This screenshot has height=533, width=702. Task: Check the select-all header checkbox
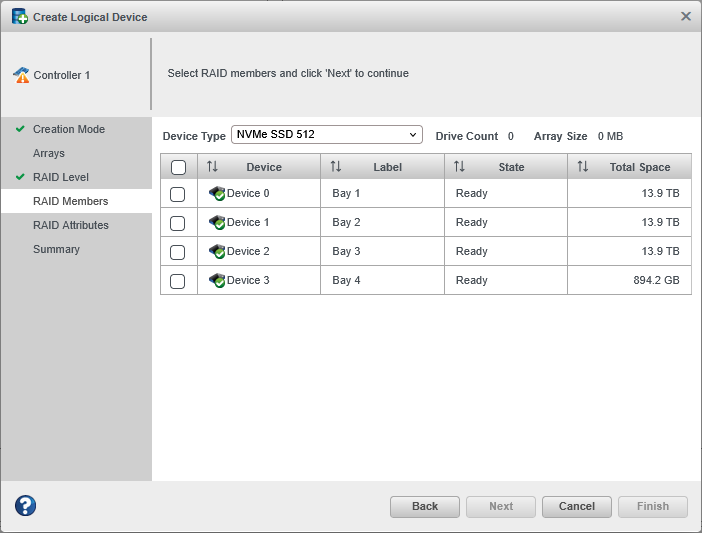[178, 167]
